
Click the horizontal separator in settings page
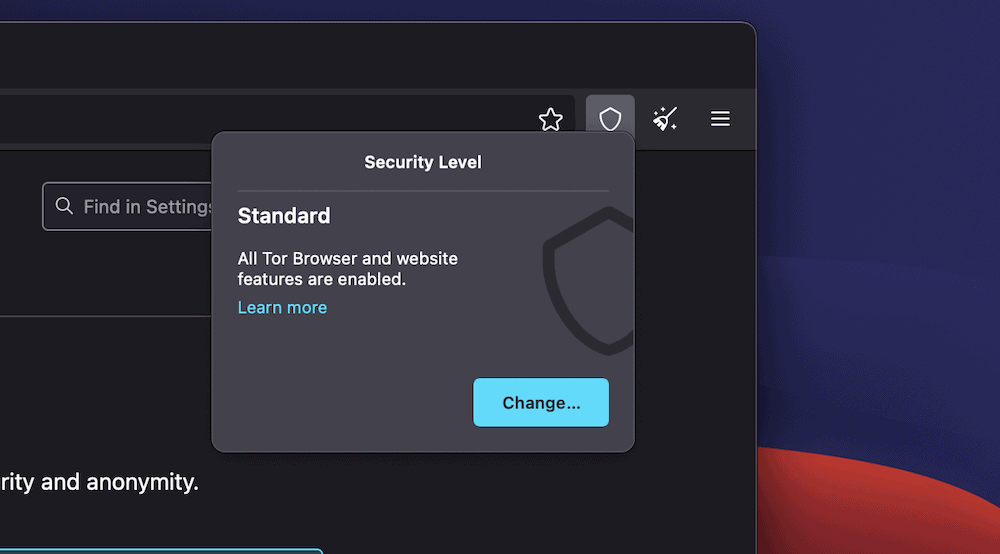click(x=100, y=316)
